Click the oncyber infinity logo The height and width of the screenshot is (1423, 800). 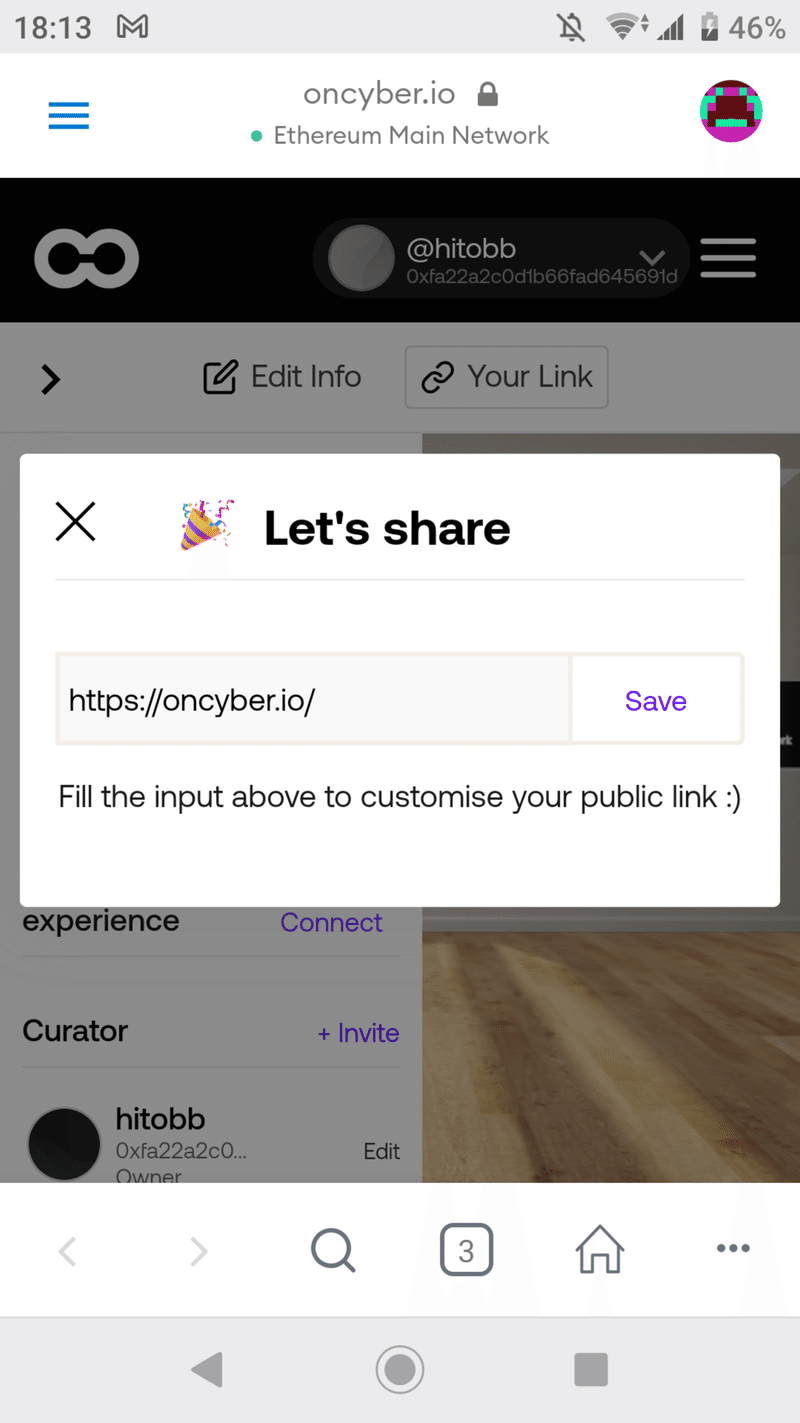86,259
